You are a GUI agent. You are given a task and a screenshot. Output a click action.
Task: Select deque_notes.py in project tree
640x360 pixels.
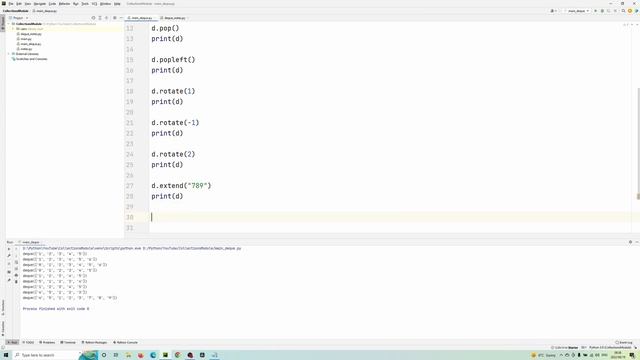coord(31,34)
